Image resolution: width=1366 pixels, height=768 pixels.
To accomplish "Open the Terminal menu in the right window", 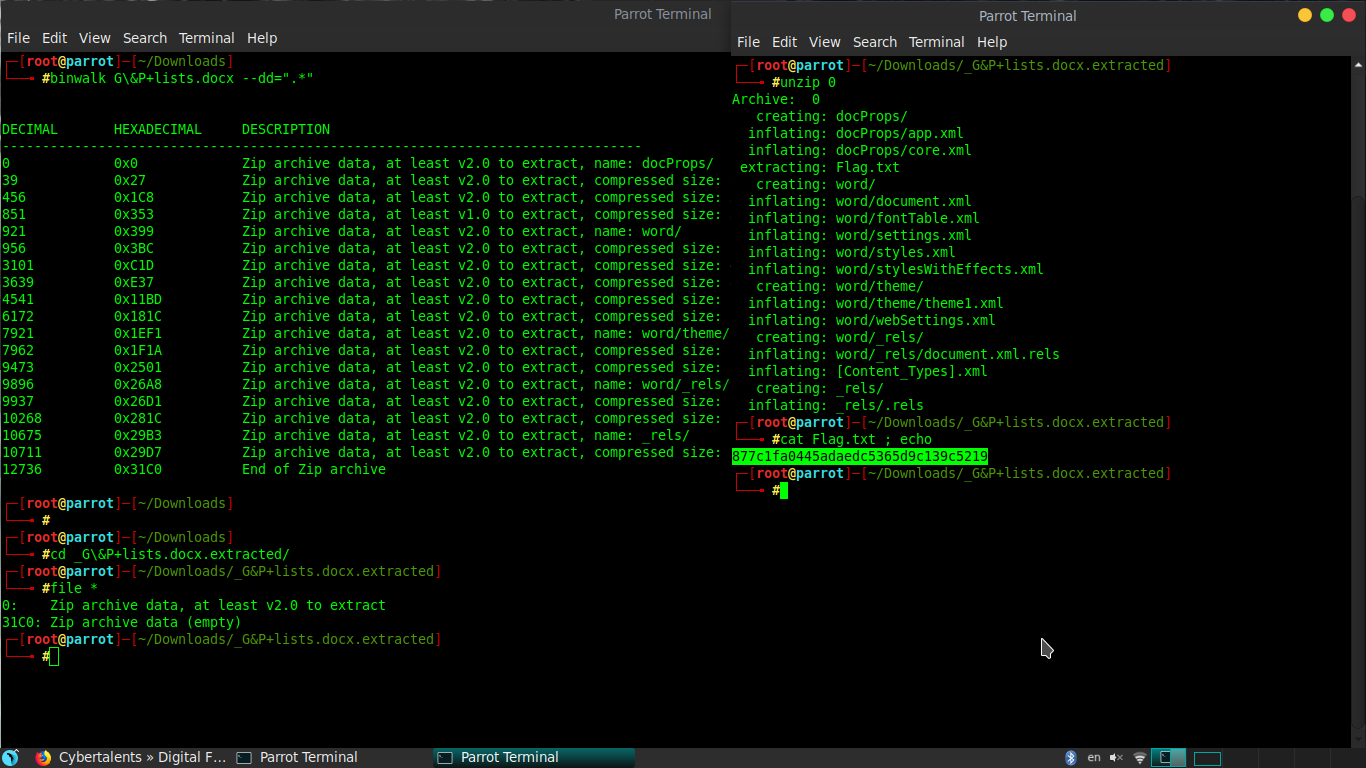I will pos(937,42).
